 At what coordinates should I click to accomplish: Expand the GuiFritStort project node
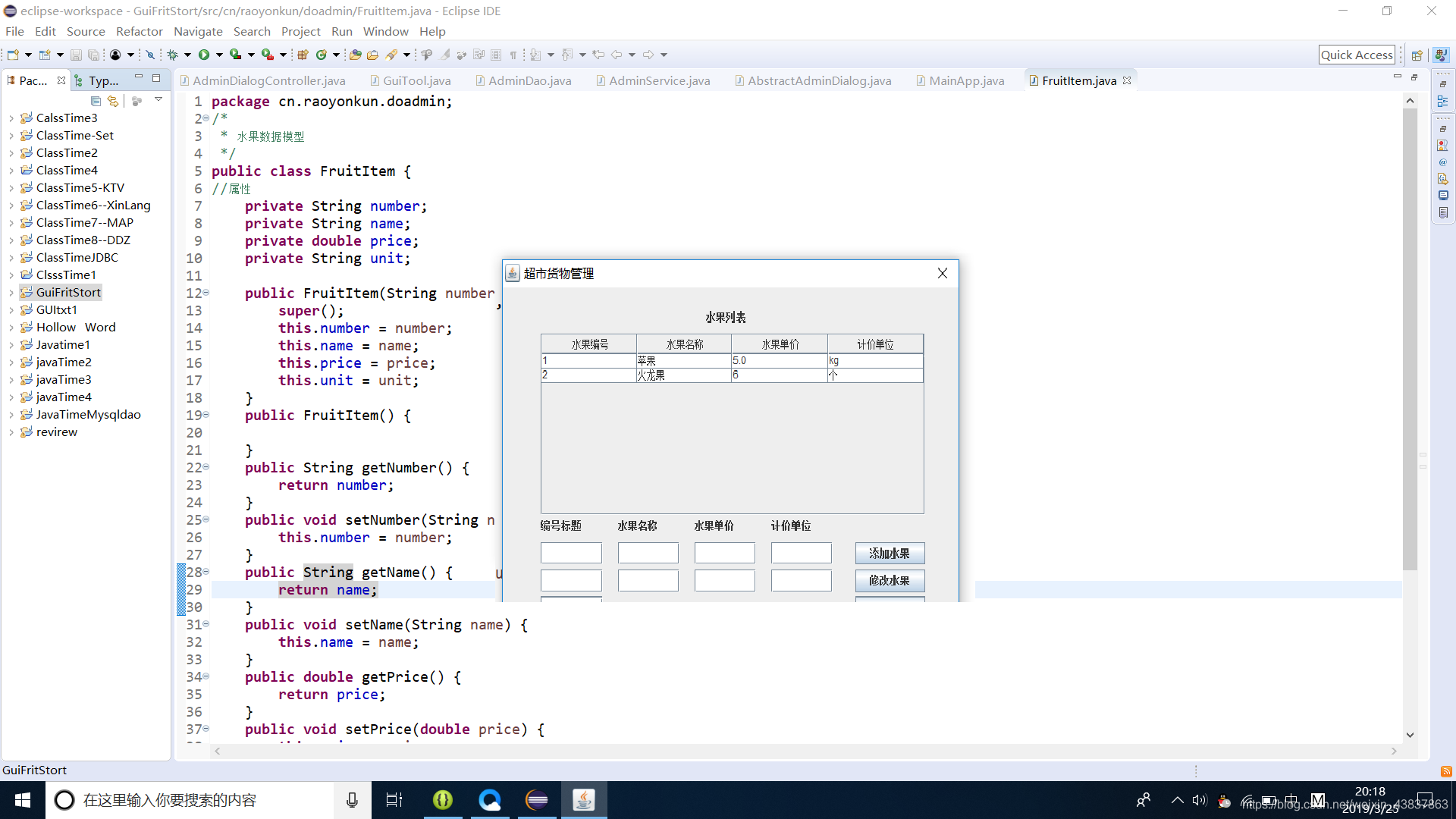tap(11, 293)
